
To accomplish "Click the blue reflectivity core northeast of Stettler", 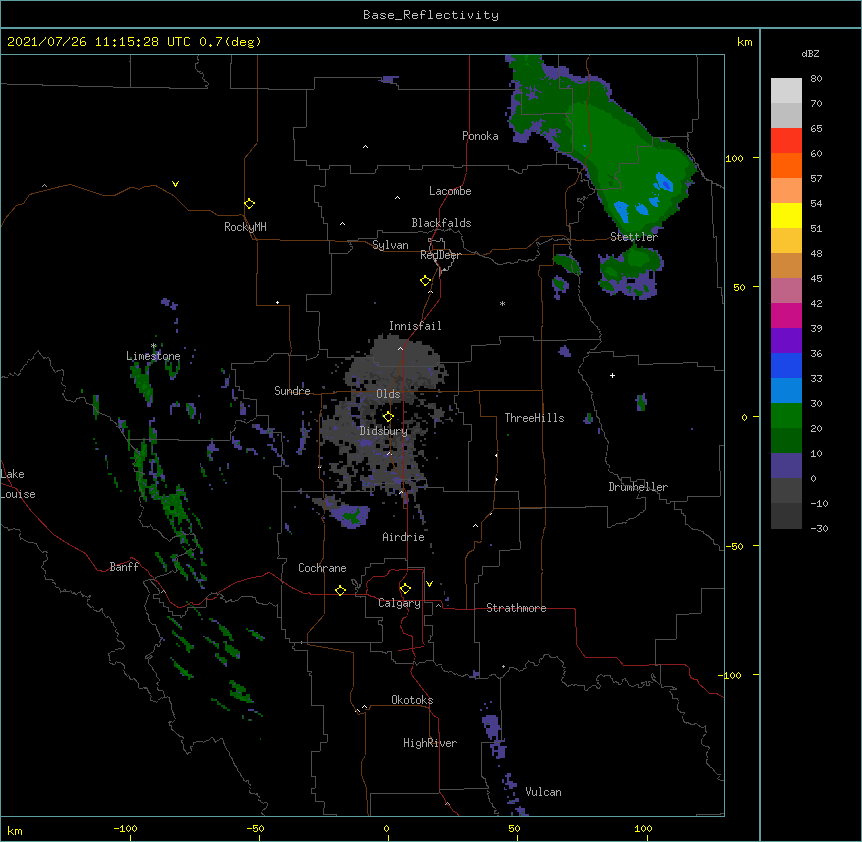I will pyautogui.click(x=664, y=182).
